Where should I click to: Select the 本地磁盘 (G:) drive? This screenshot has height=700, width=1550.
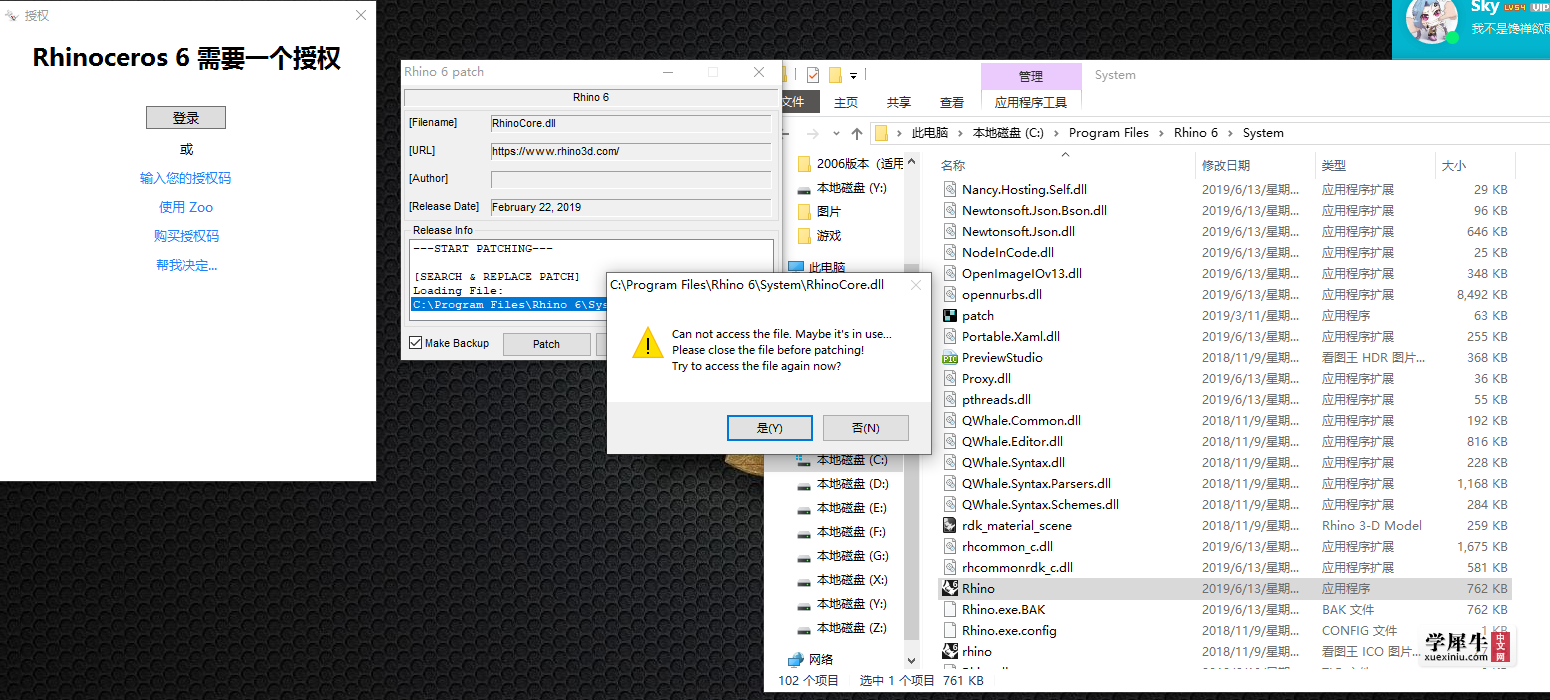pyautogui.click(x=842, y=556)
